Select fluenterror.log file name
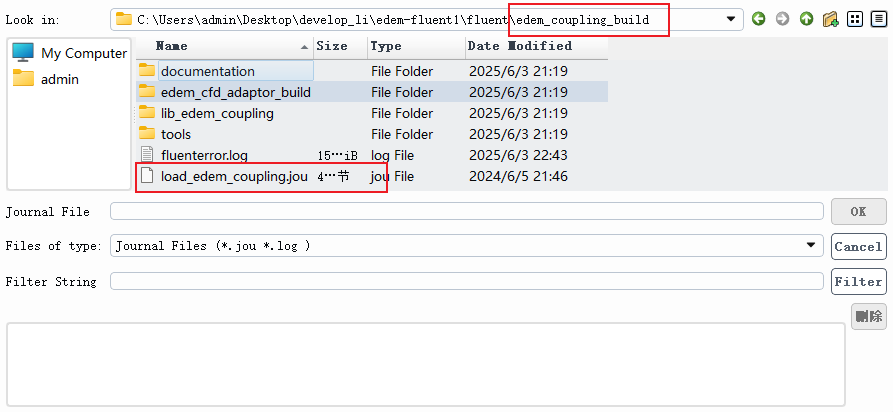 pyautogui.click(x=204, y=156)
